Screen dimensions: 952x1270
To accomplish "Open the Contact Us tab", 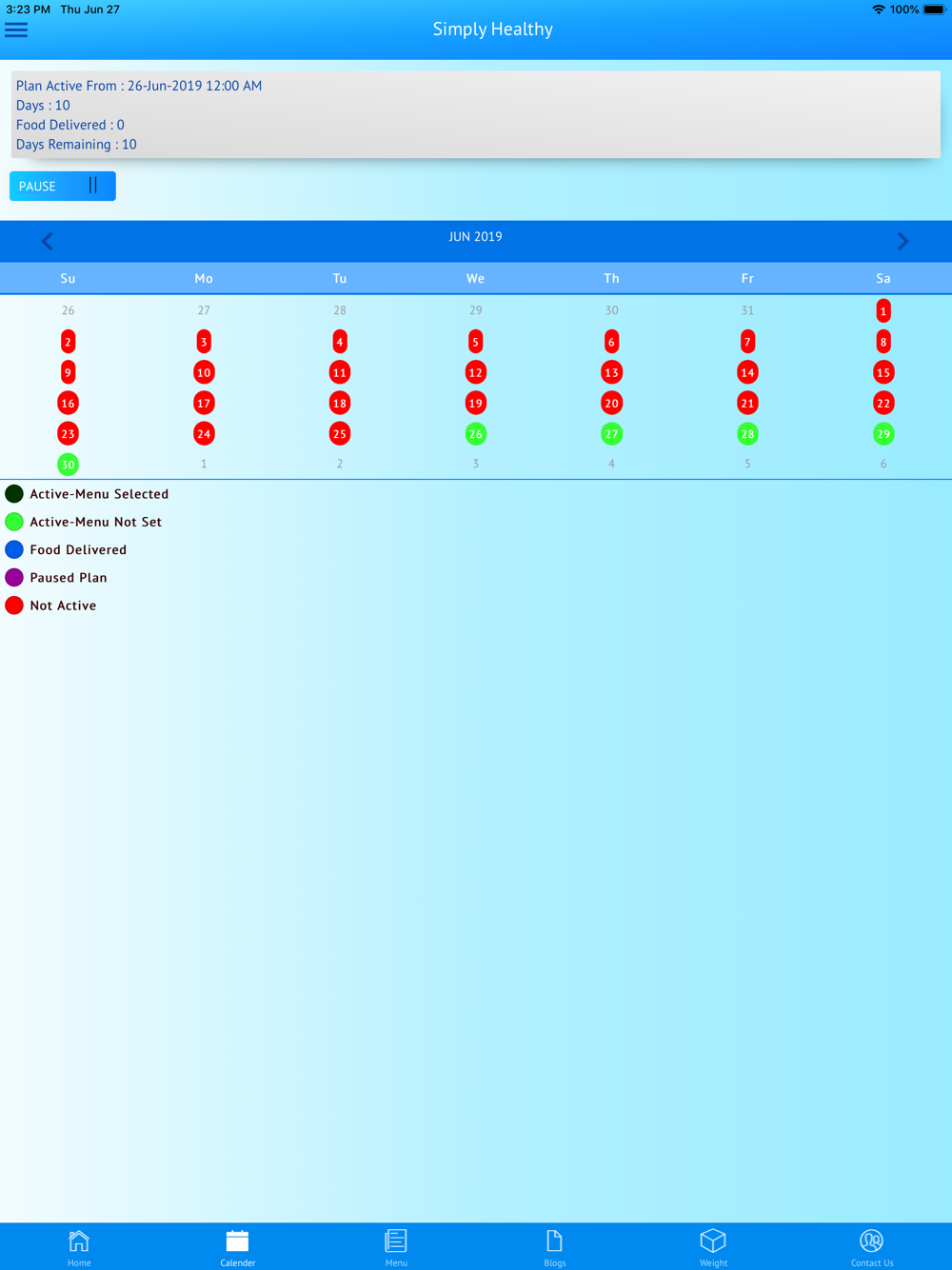I will click(872, 1247).
